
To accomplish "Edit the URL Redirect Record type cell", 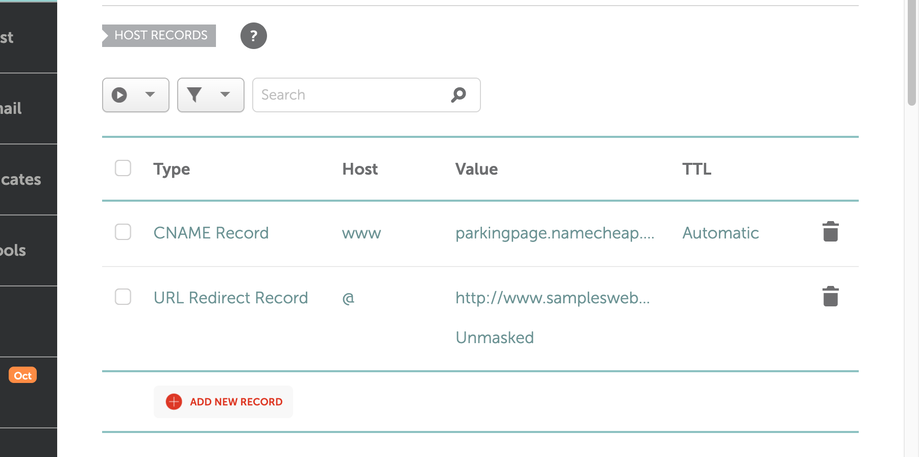I will click(x=230, y=298).
